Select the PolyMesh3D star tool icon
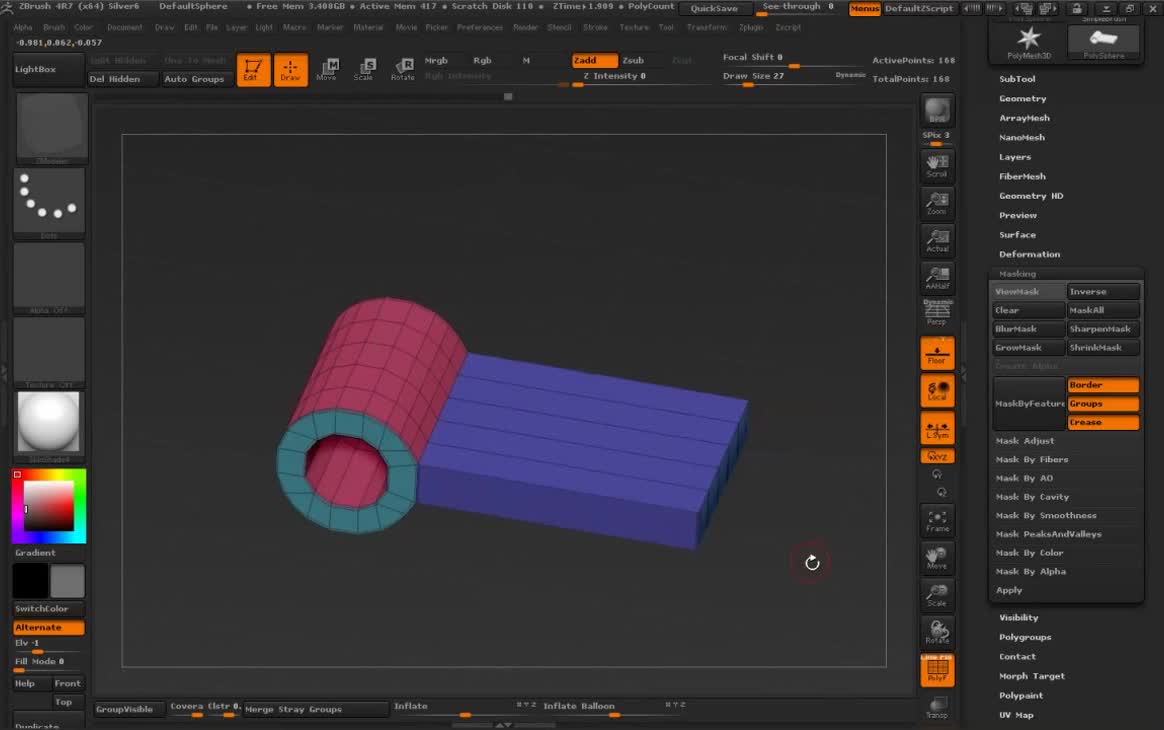 [1028, 42]
